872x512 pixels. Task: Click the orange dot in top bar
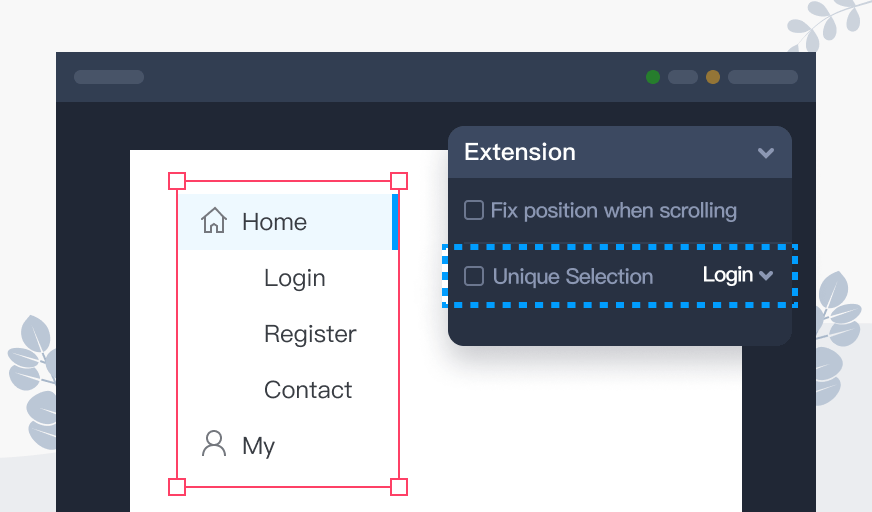pos(713,77)
